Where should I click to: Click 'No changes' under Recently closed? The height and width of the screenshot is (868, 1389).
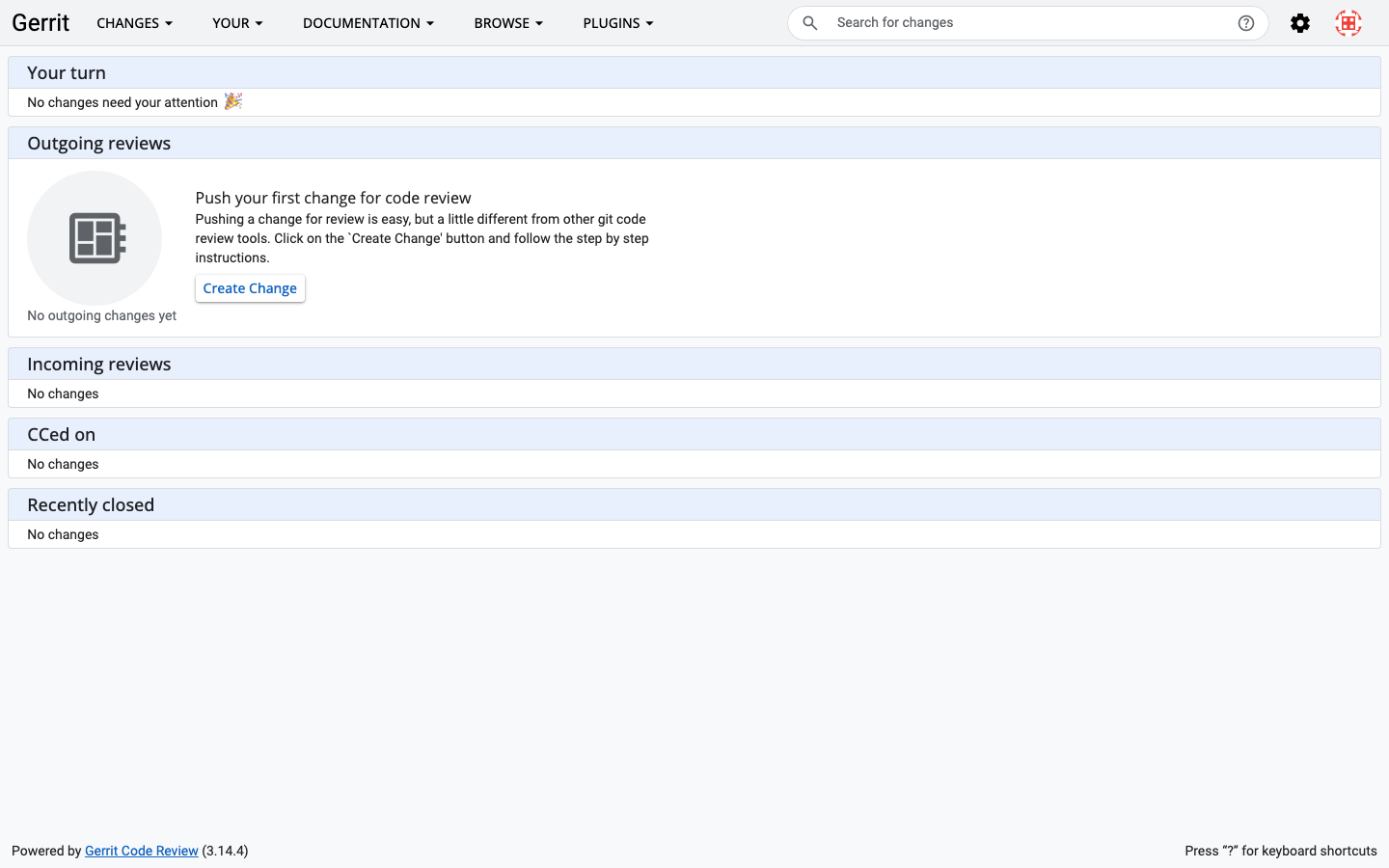[x=63, y=534]
